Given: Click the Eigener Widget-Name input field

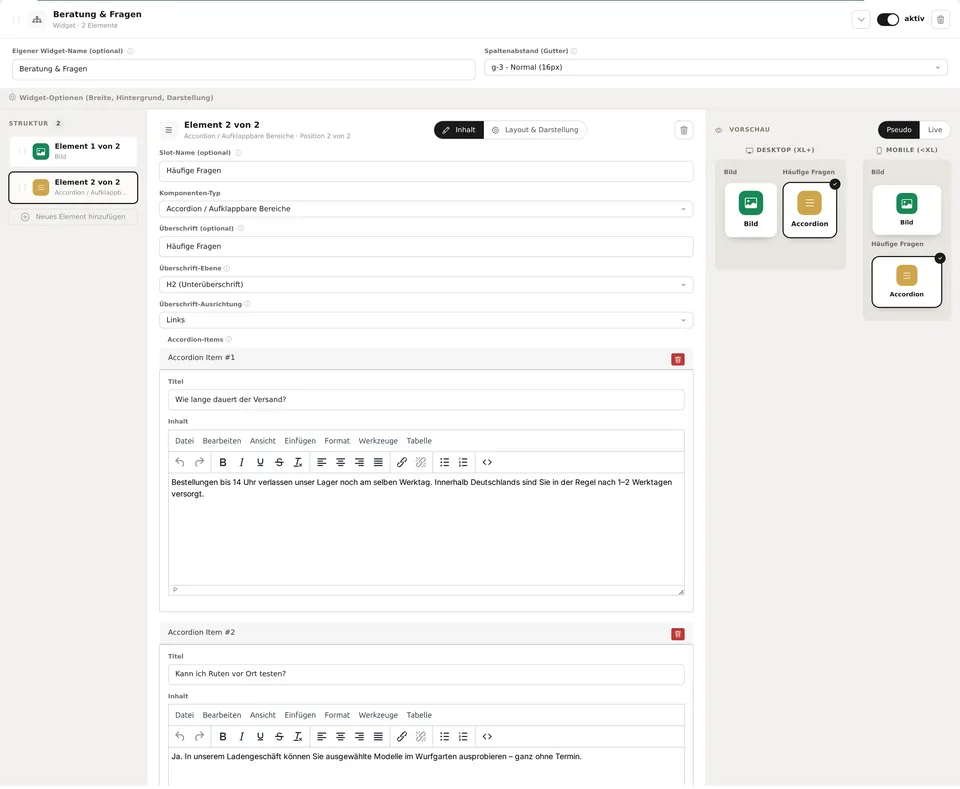Looking at the screenshot, I should tap(243, 69).
